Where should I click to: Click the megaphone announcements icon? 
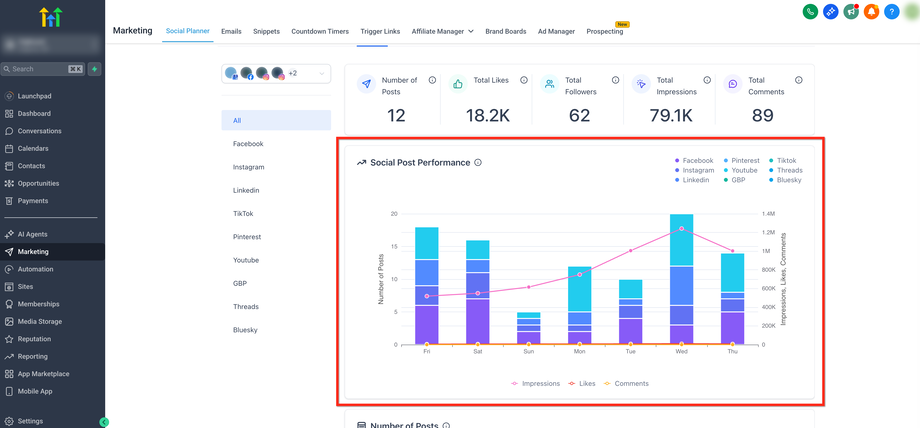point(851,12)
